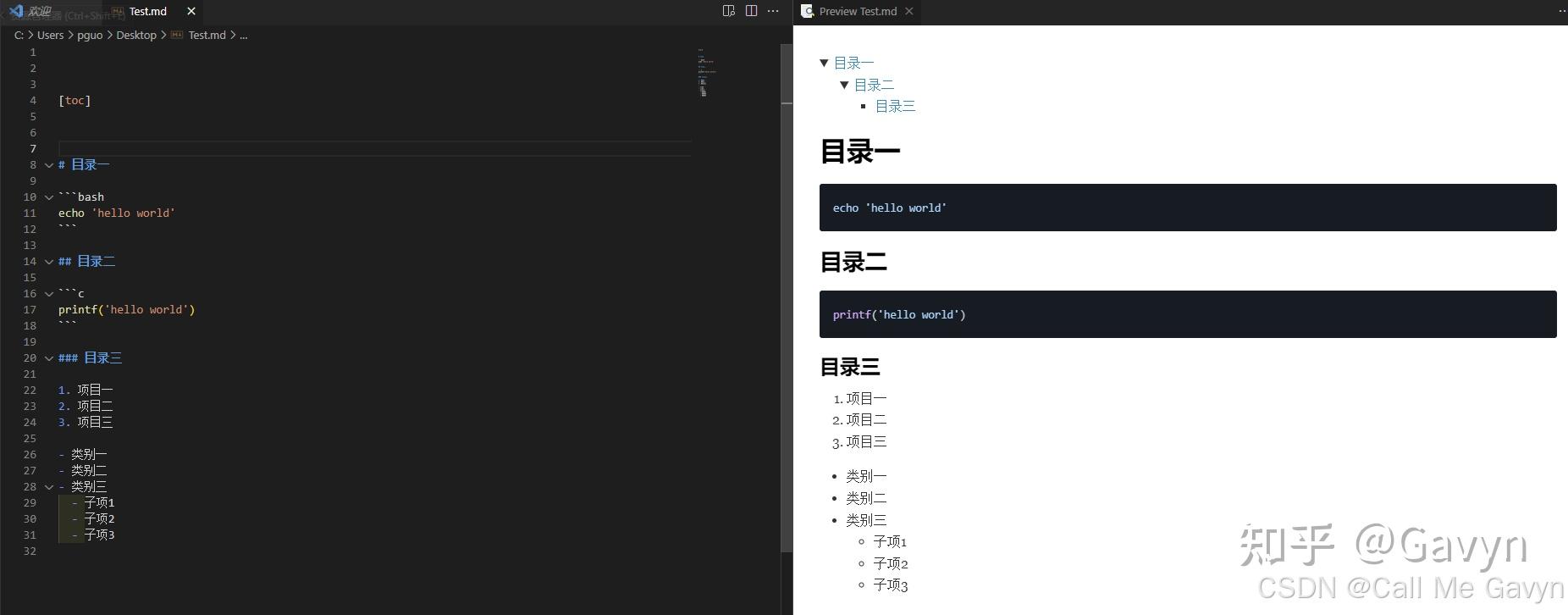Screen dimensions: 1568x615
Task: Click '- 子项3' in the editor
Action: coord(93,535)
